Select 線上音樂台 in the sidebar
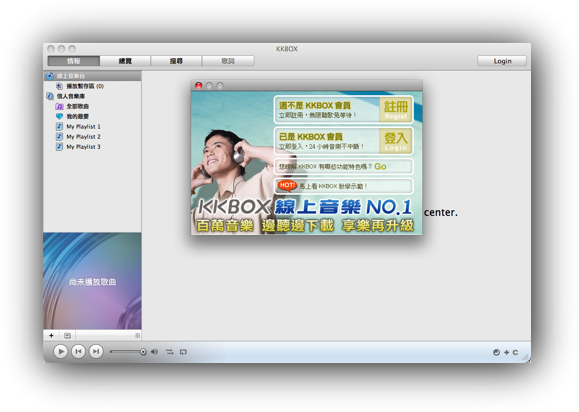The height and width of the screenshot is (412, 579). 92,76
